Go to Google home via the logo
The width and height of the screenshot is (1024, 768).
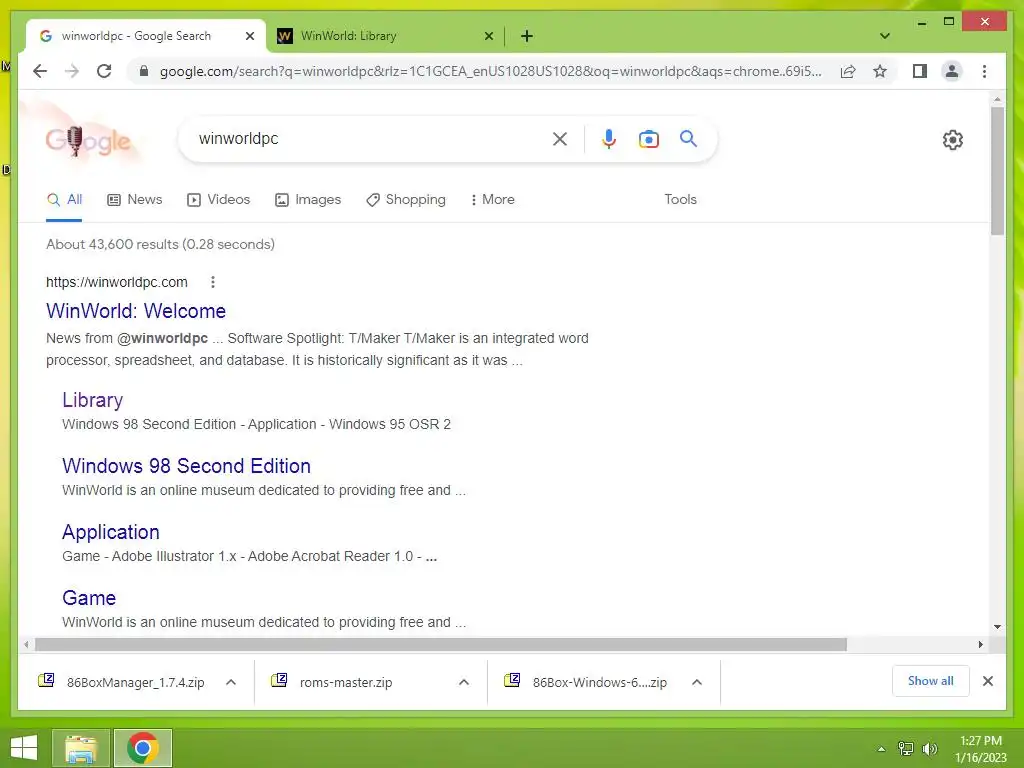click(x=88, y=140)
